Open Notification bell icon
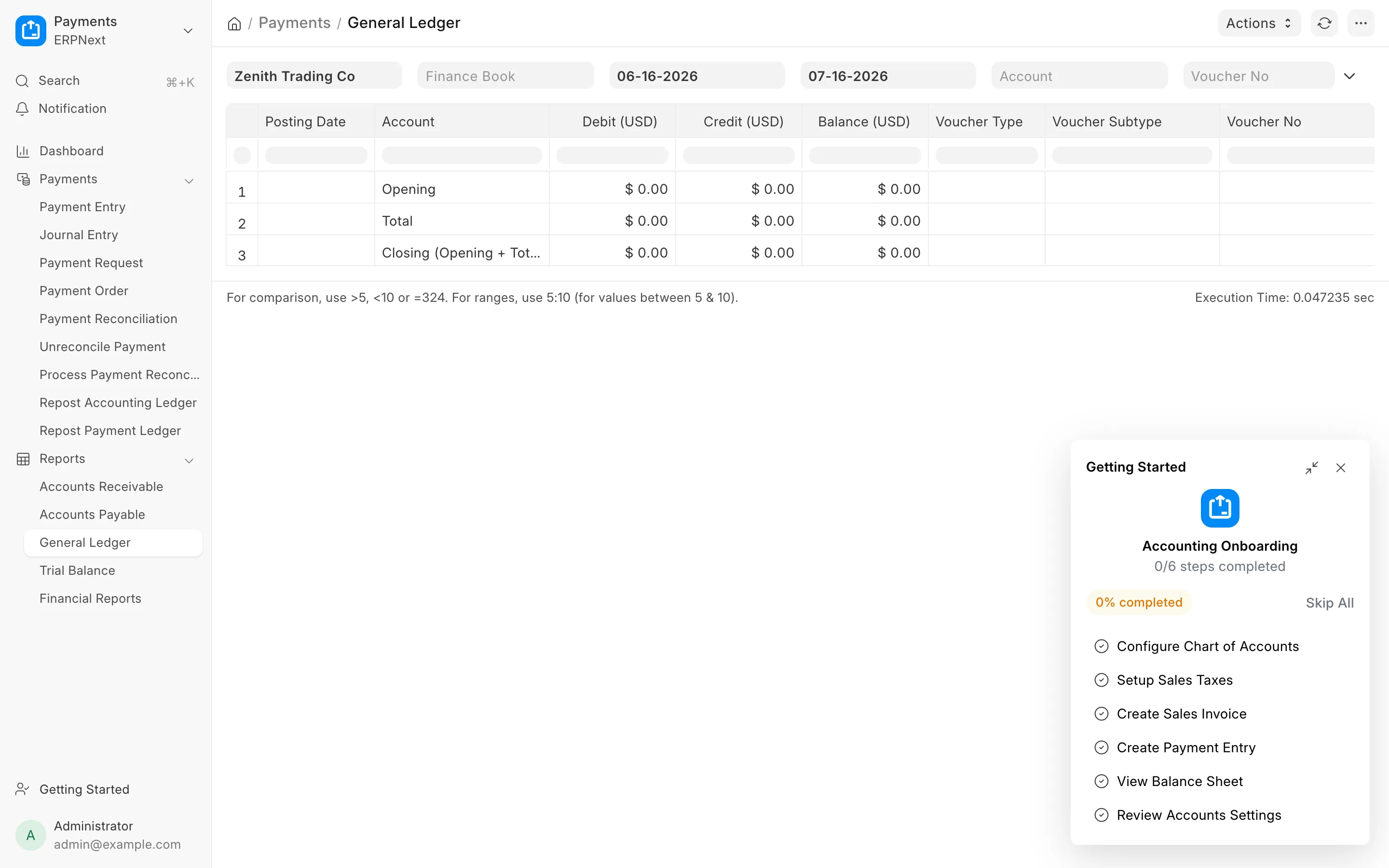1389x868 pixels. [22, 108]
